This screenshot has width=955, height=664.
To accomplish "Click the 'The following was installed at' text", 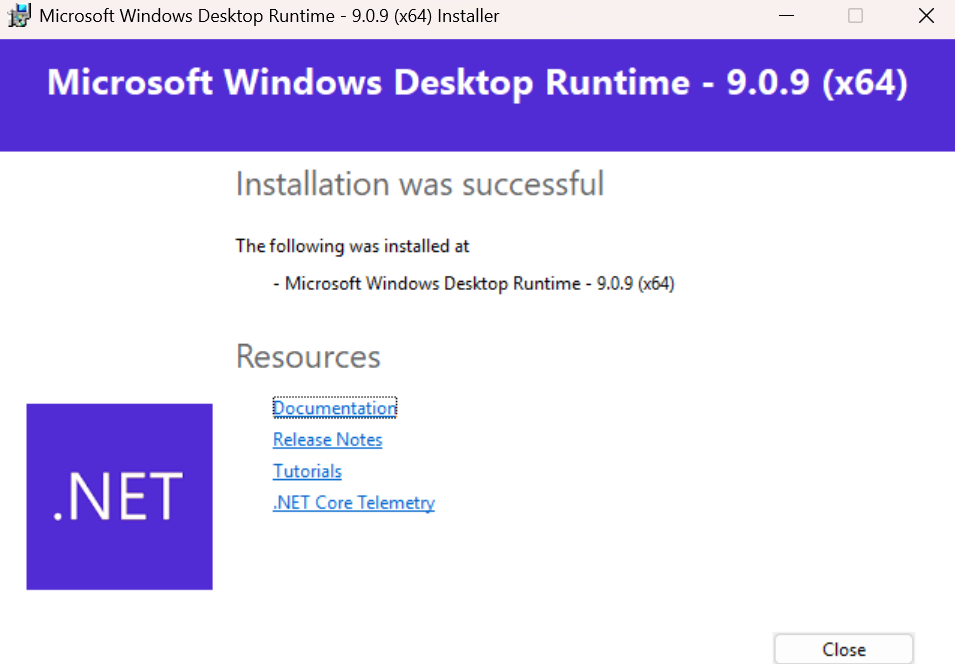I will 352,246.
